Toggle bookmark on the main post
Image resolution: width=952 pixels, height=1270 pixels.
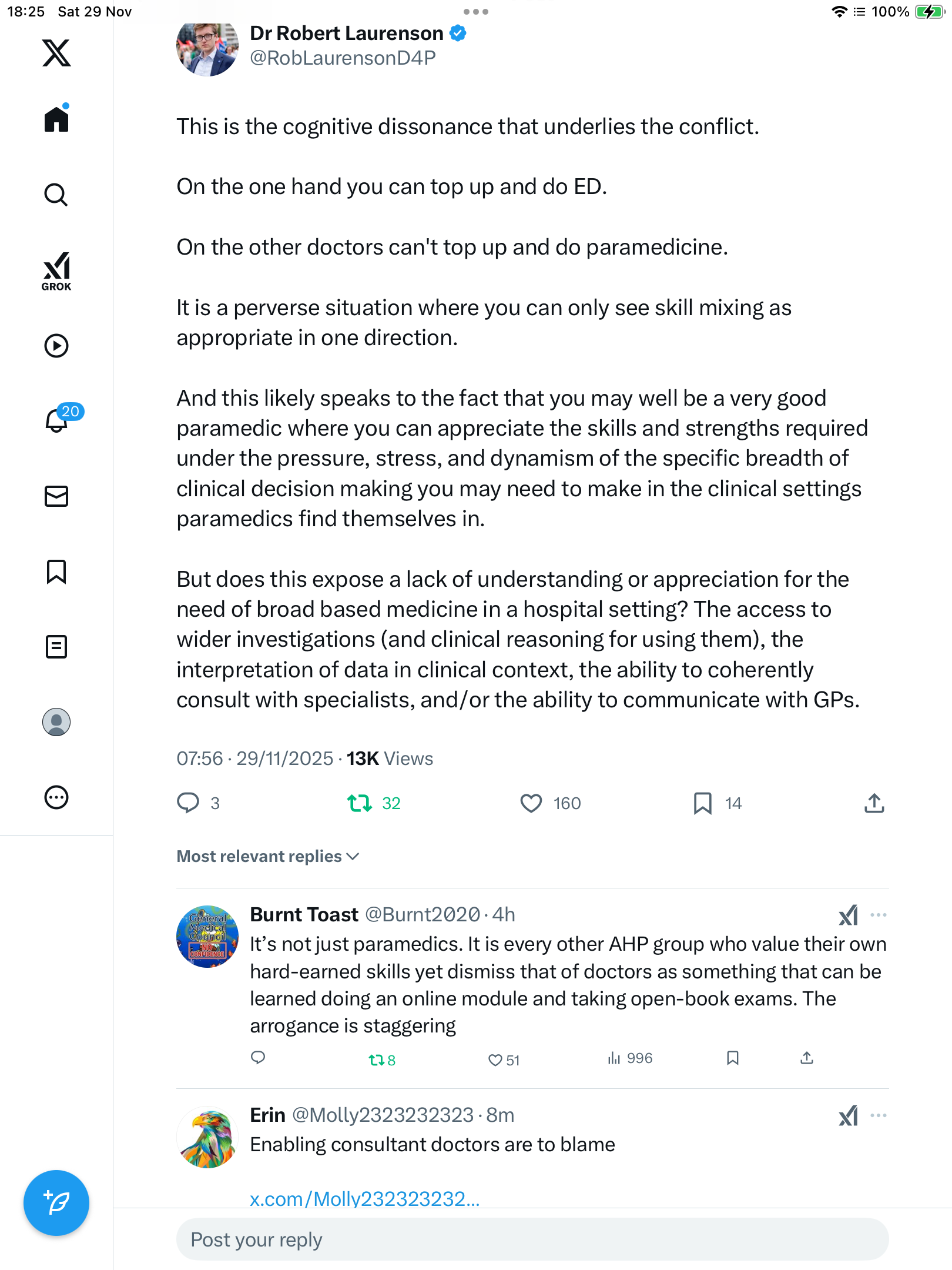(x=702, y=803)
